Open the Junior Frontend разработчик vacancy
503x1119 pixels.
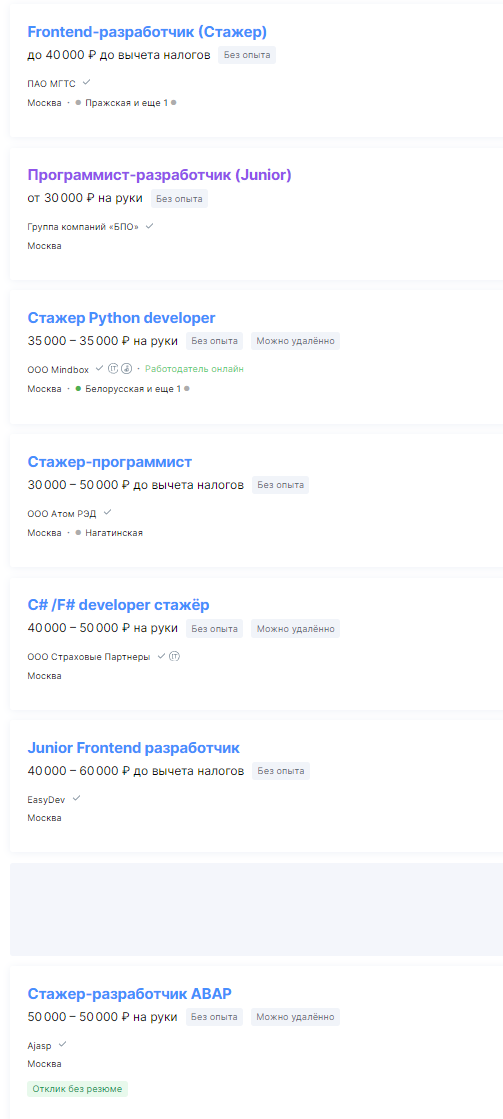click(133, 748)
